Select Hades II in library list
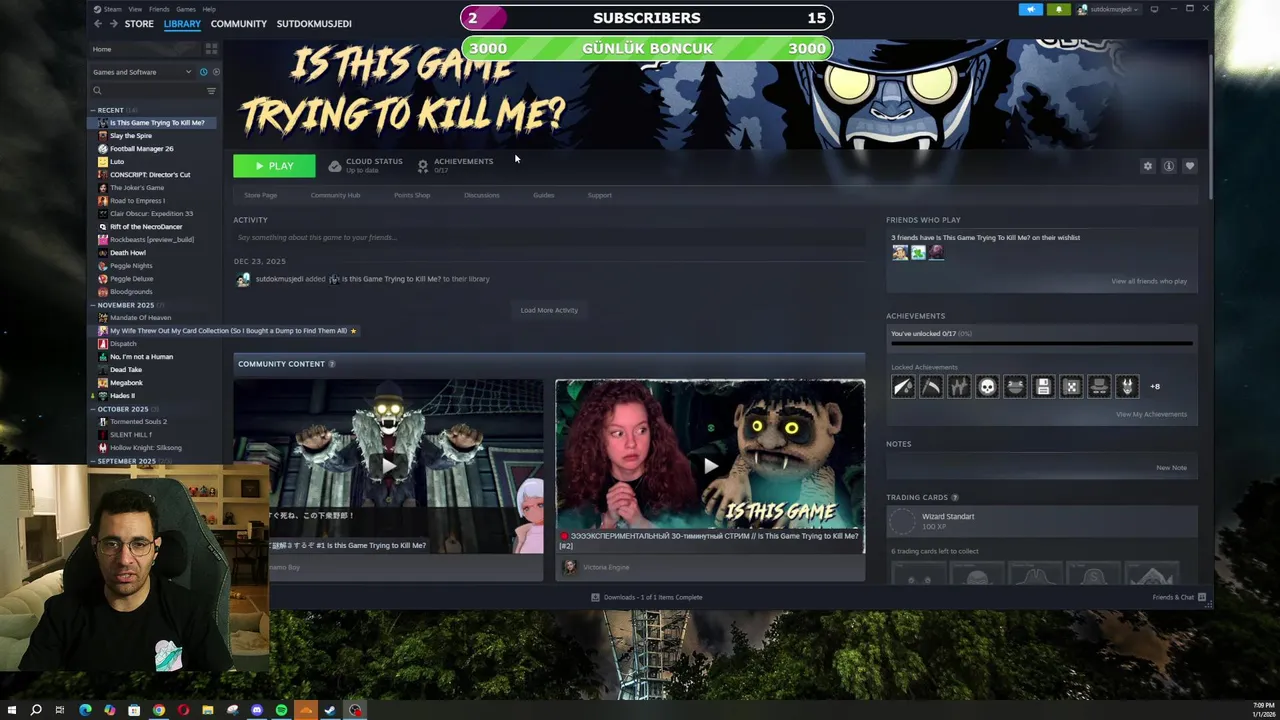1280x720 pixels. pos(122,396)
